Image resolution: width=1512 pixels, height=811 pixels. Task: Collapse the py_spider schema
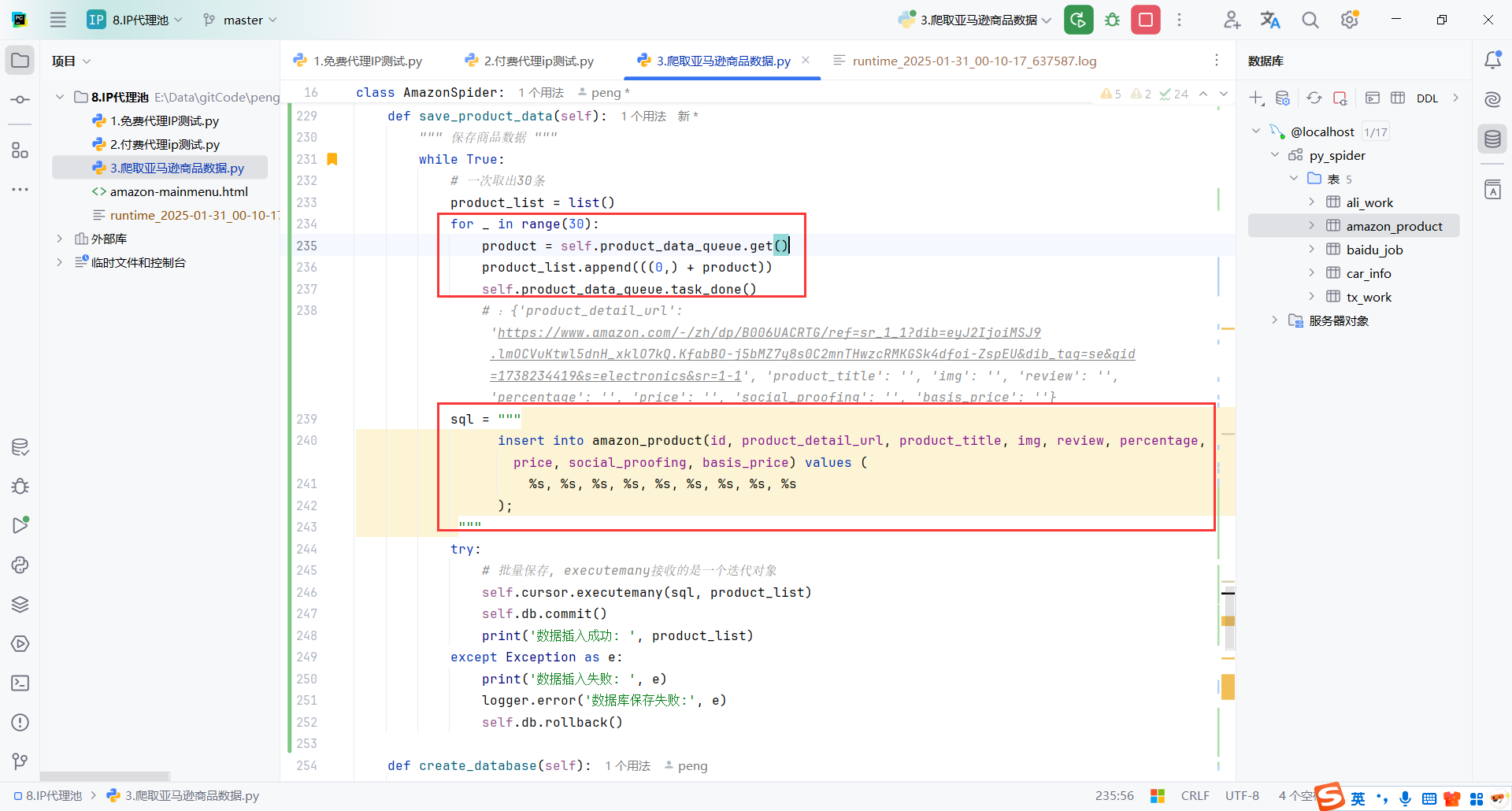point(1275,155)
